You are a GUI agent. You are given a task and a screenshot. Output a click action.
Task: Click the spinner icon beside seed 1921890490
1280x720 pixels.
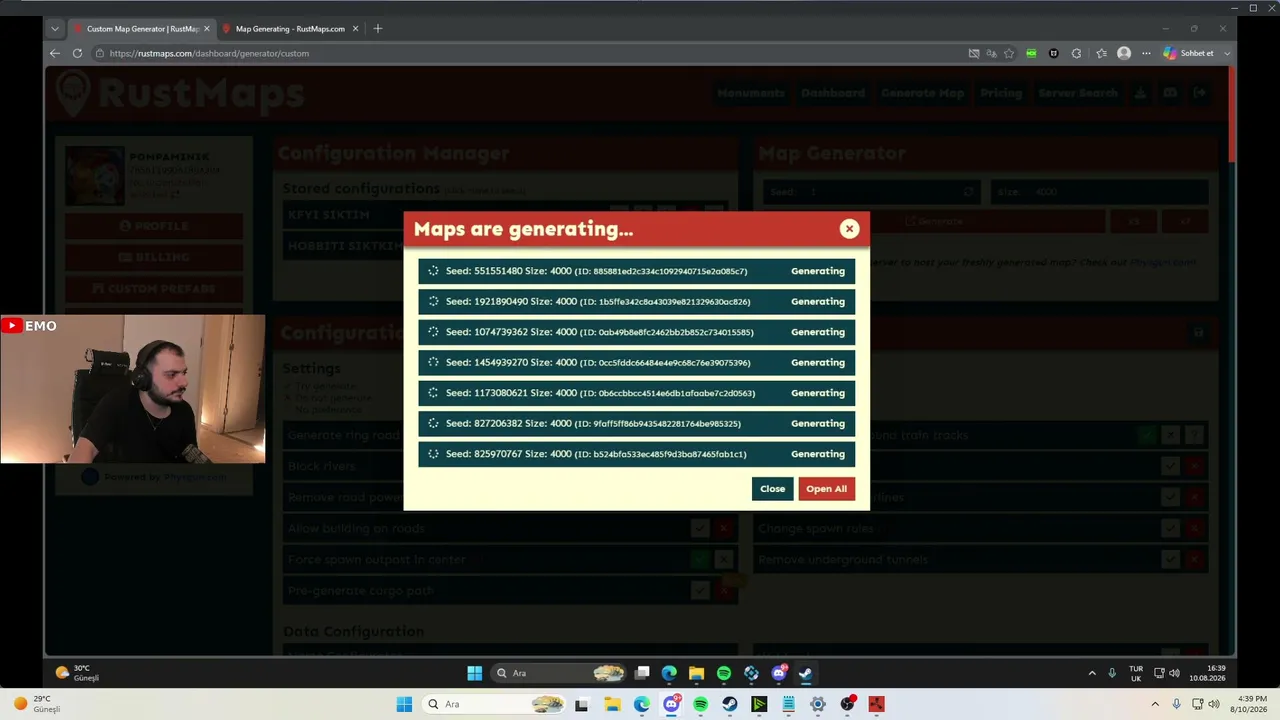tap(433, 301)
